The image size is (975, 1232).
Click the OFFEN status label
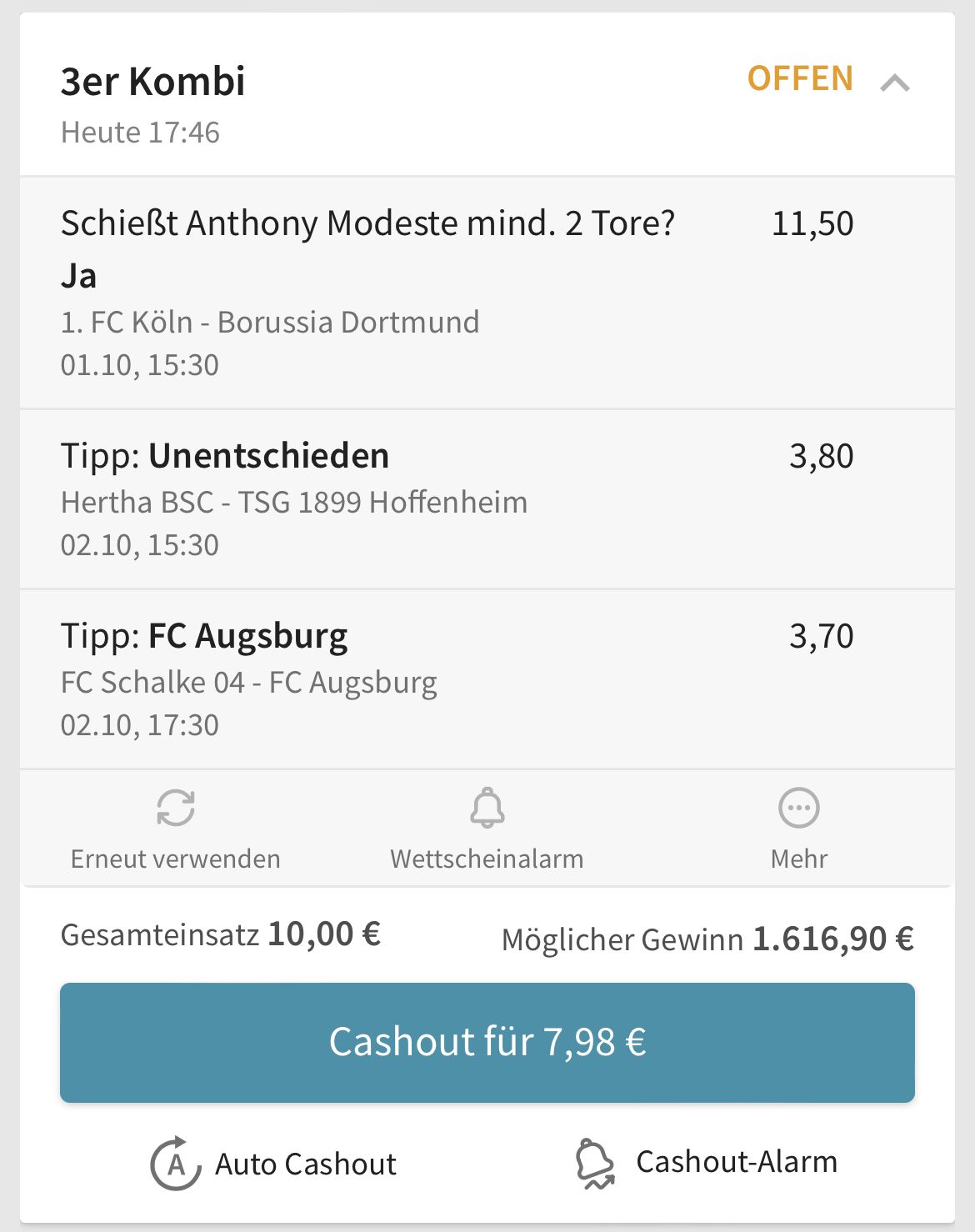click(x=800, y=78)
